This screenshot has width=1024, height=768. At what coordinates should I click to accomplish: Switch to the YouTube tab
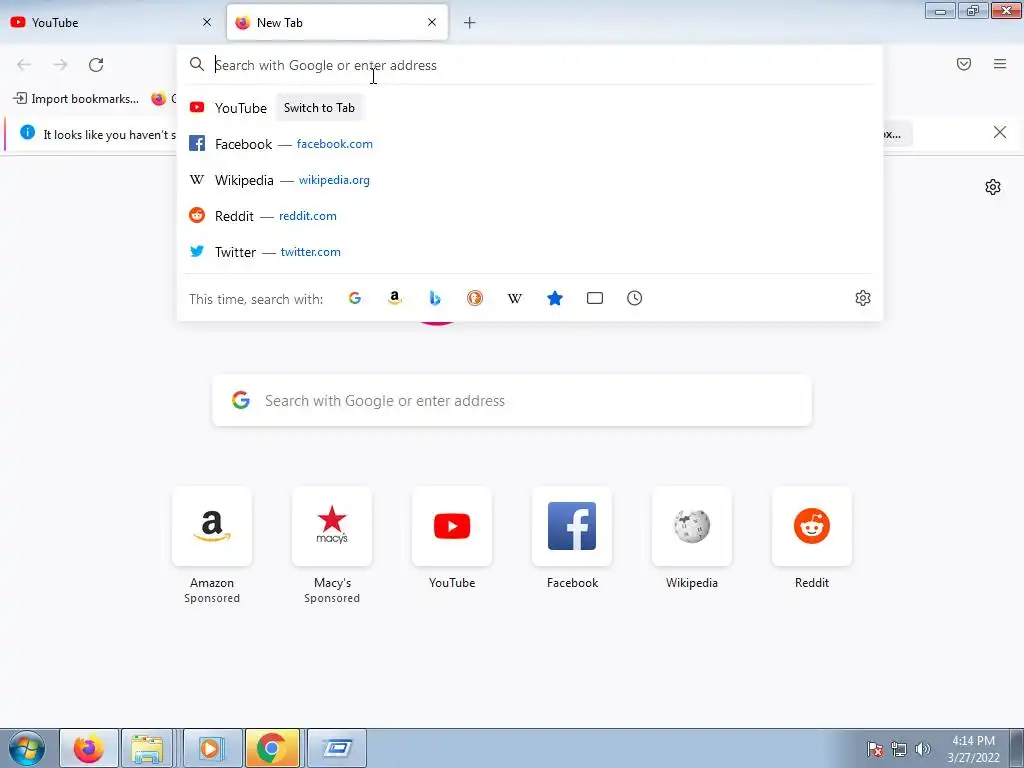click(111, 23)
